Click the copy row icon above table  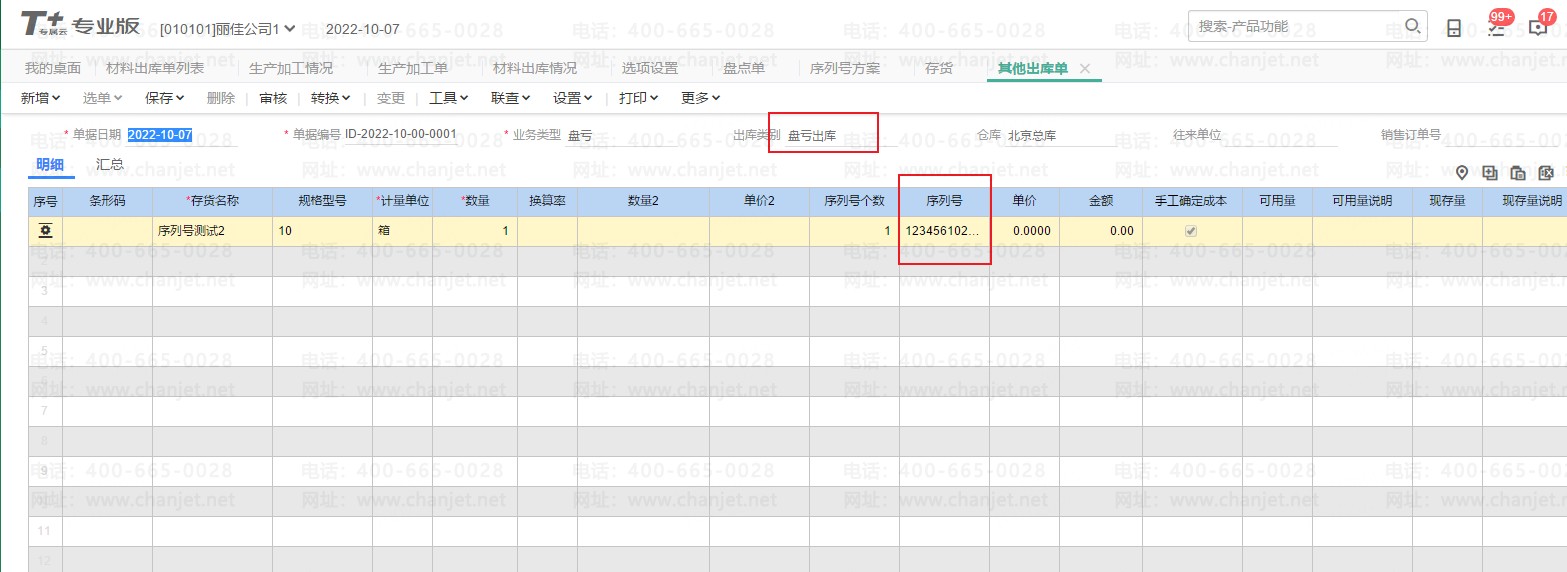[x=1518, y=173]
